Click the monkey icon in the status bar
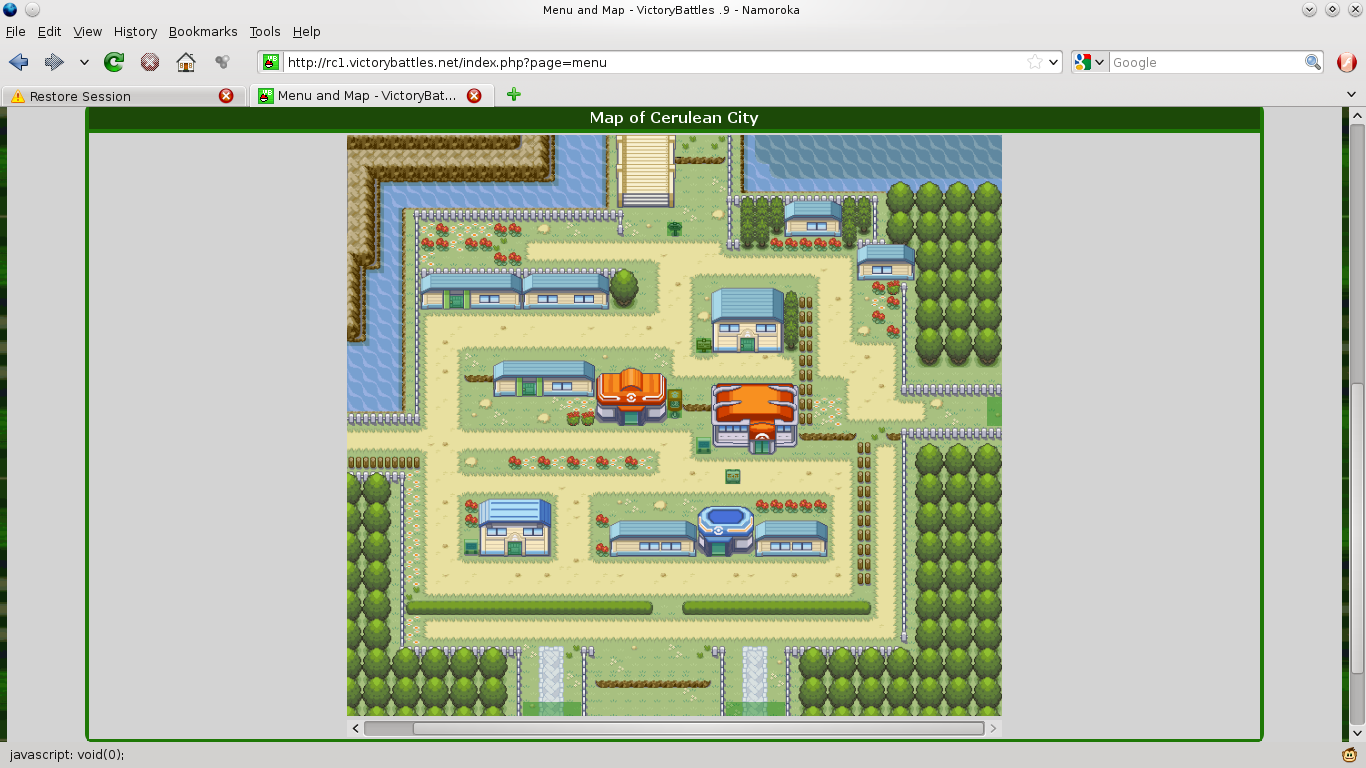The height and width of the screenshot is (768, 1366). click(1349, 755)
